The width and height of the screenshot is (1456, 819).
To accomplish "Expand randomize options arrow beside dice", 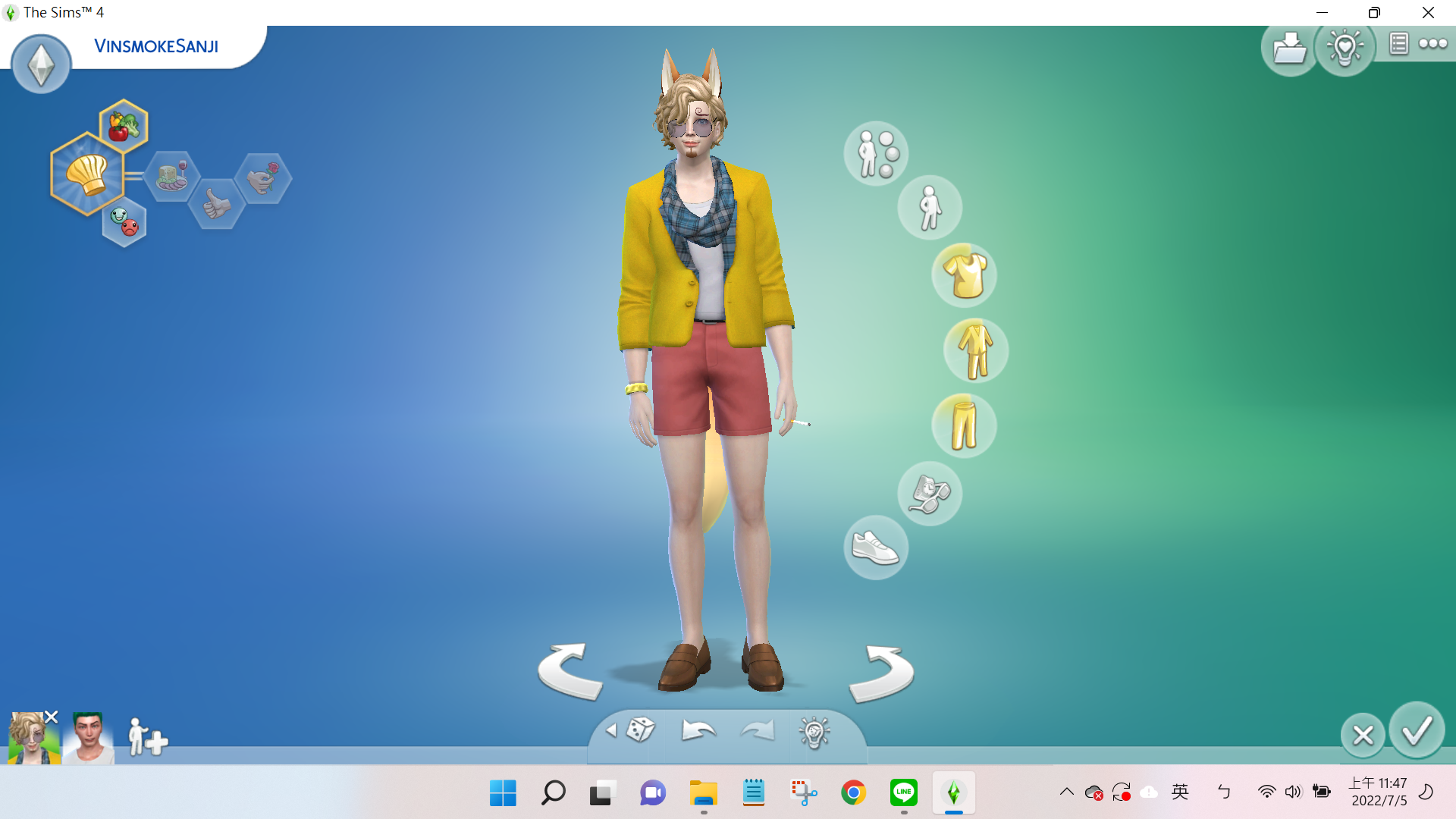I will 611,730.
